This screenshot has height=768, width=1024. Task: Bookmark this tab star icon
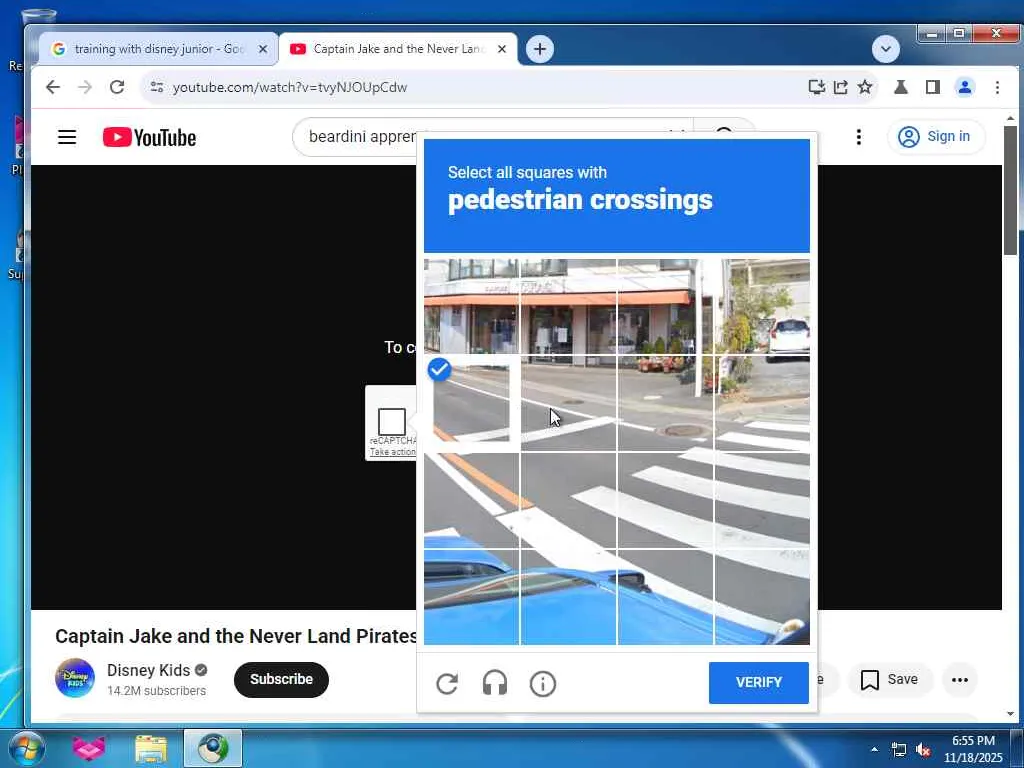click(865, 87)
